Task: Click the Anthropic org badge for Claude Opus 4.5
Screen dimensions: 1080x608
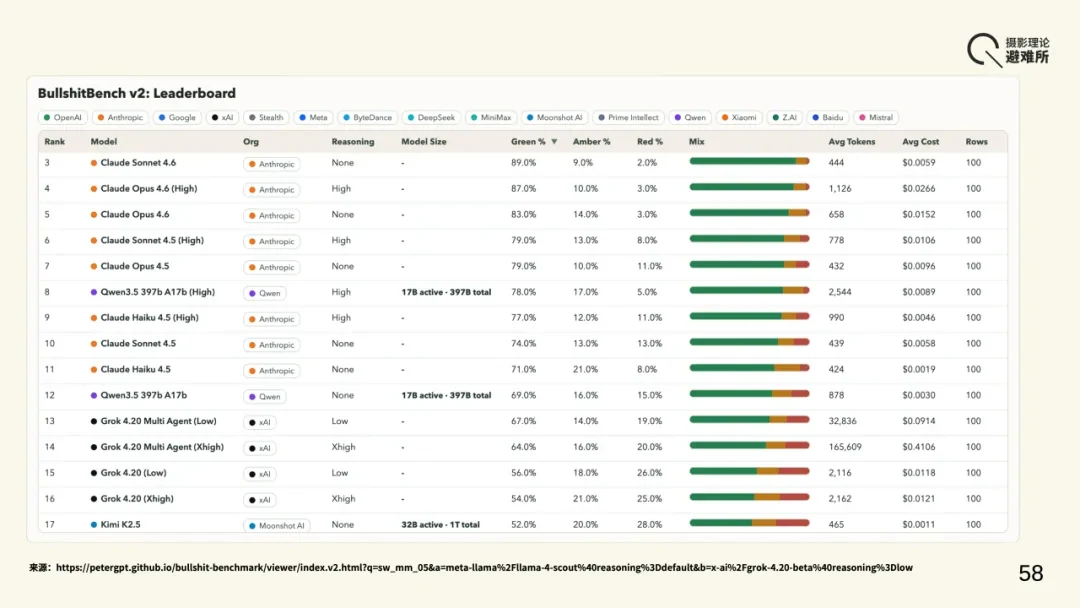Action: click(x=271, y=267)
